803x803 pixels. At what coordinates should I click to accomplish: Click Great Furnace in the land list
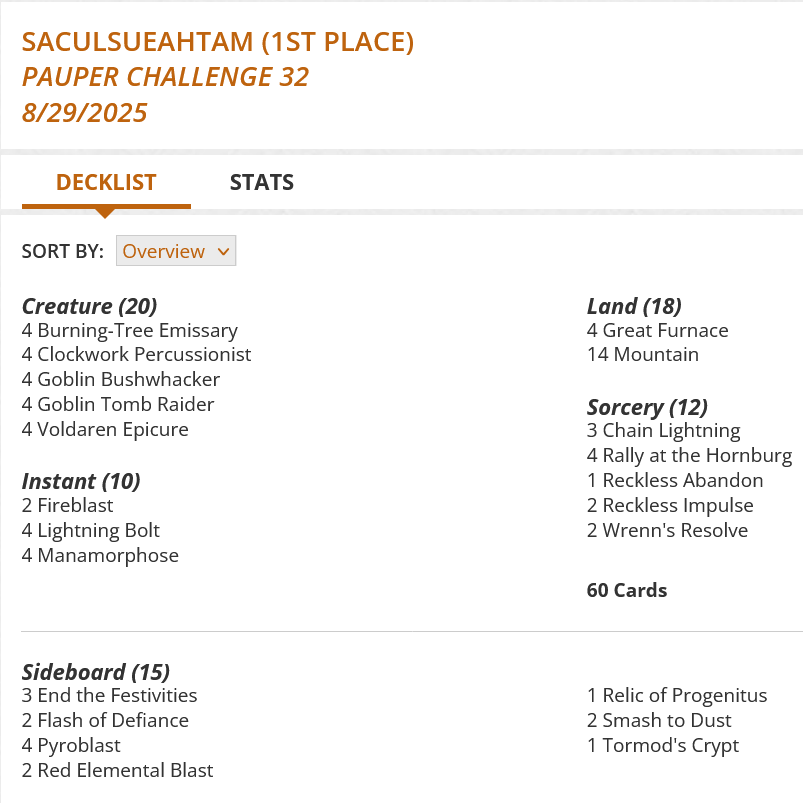pos(665,330)
